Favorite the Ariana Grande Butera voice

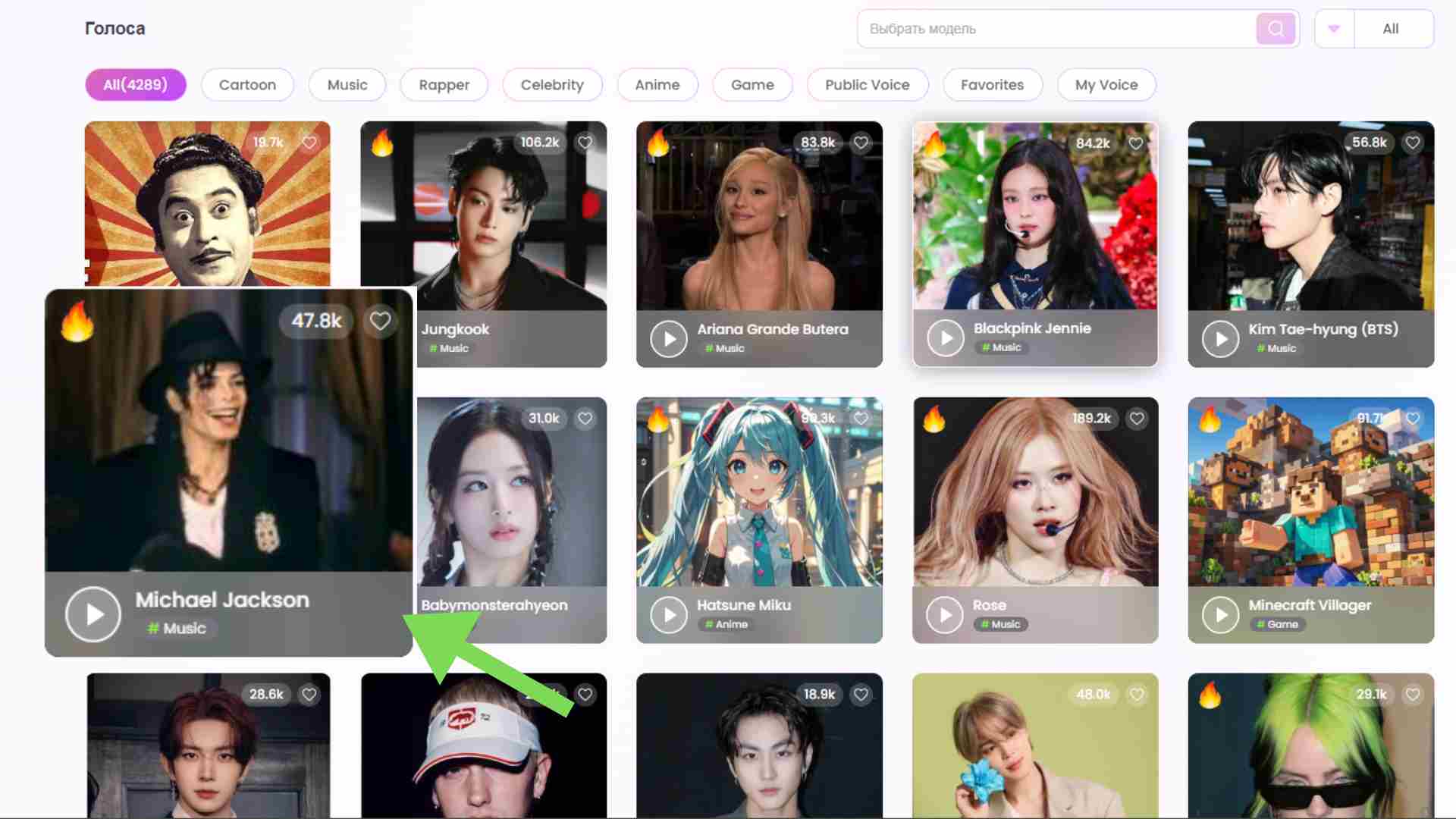tap(861, 143)
